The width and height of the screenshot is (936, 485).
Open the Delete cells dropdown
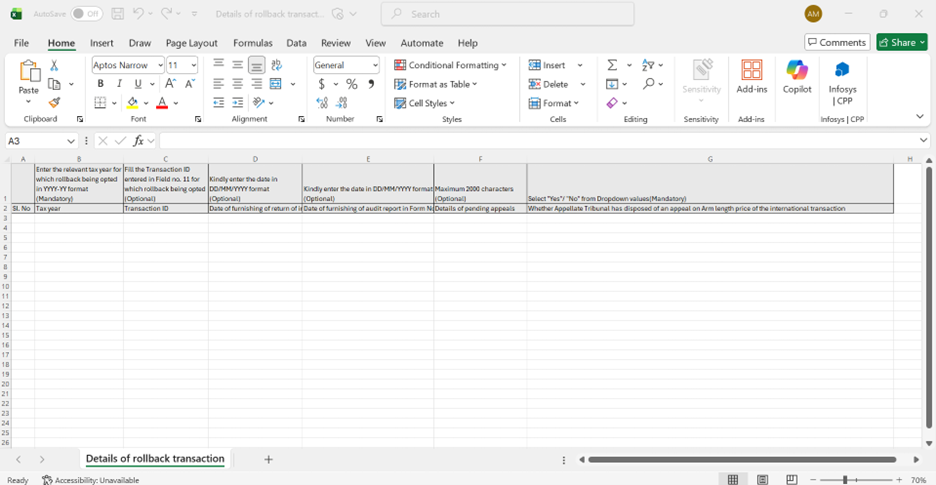click(583, 84)
